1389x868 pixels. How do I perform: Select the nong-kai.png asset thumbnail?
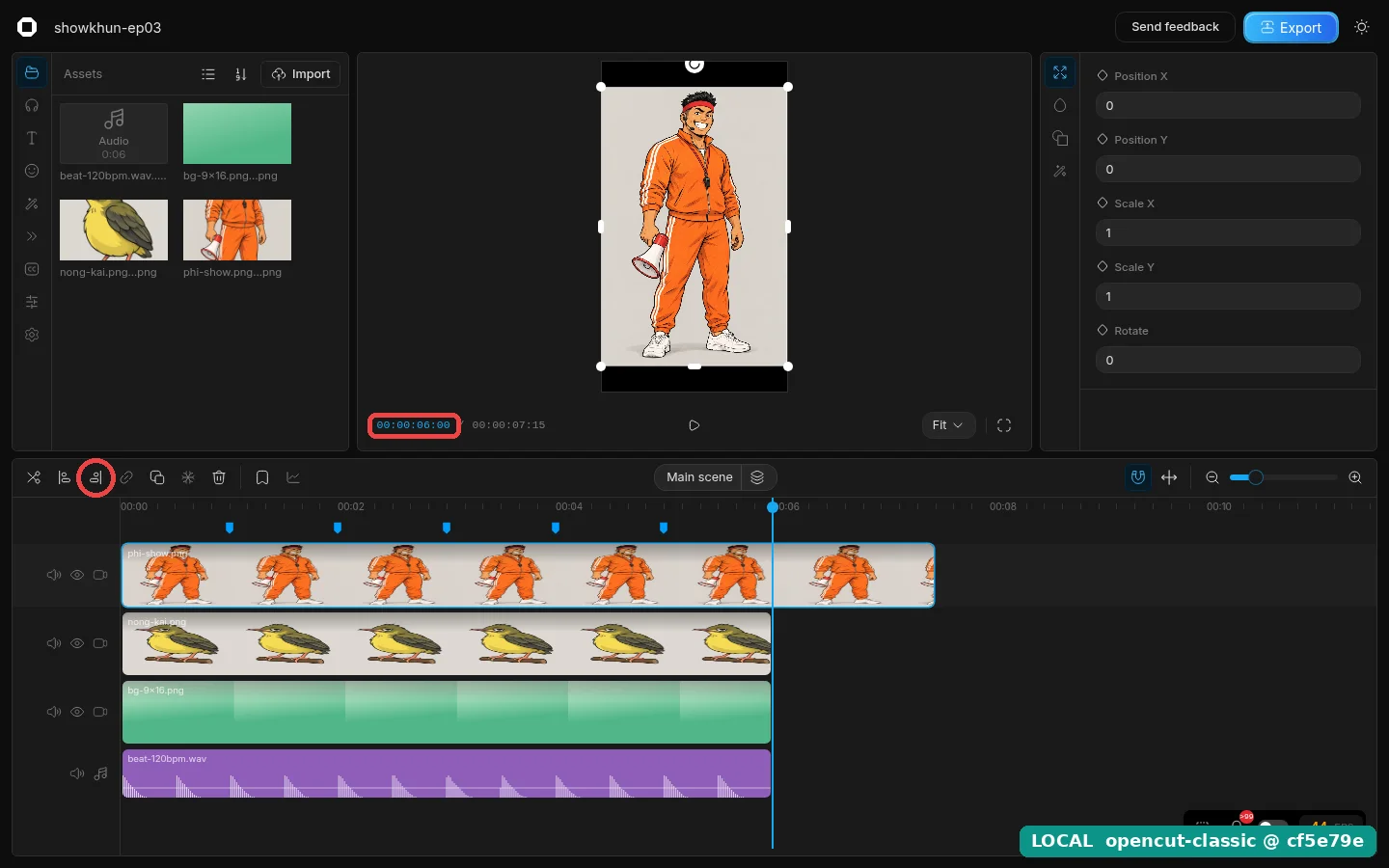pyautogui.click(x=114, y=230)
